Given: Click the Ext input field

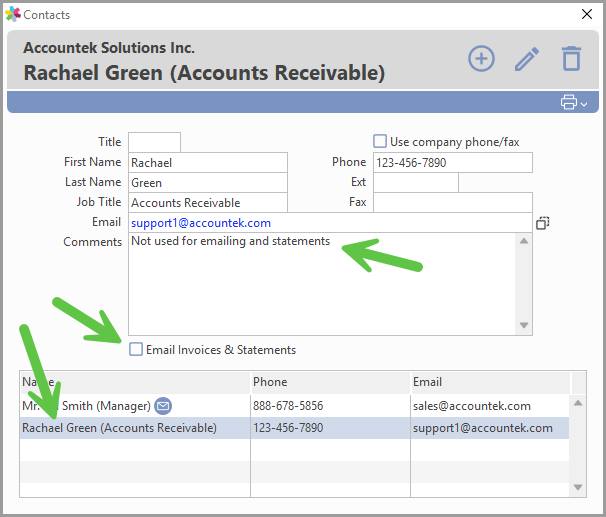Looking at the screenshot, I should (x=416, y=183).
